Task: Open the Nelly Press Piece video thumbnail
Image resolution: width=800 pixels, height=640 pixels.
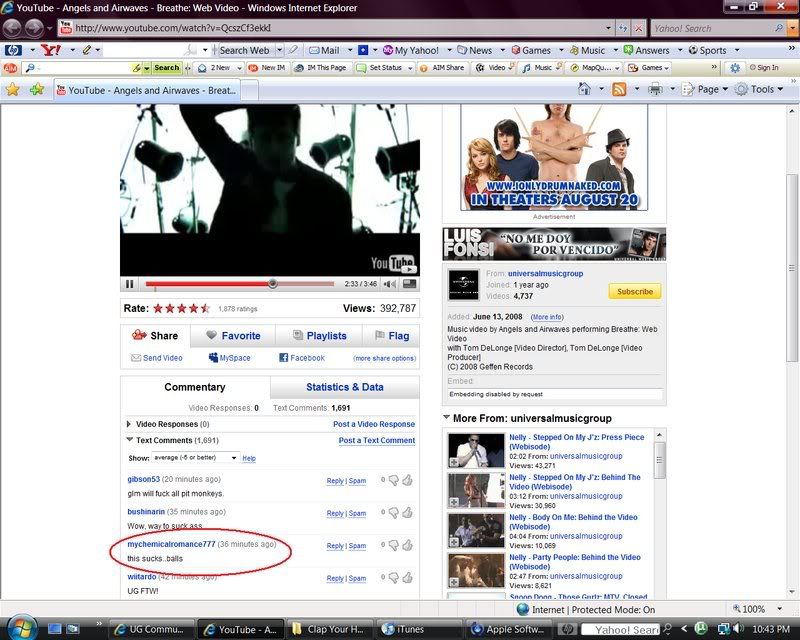Action: coord(476,451)
